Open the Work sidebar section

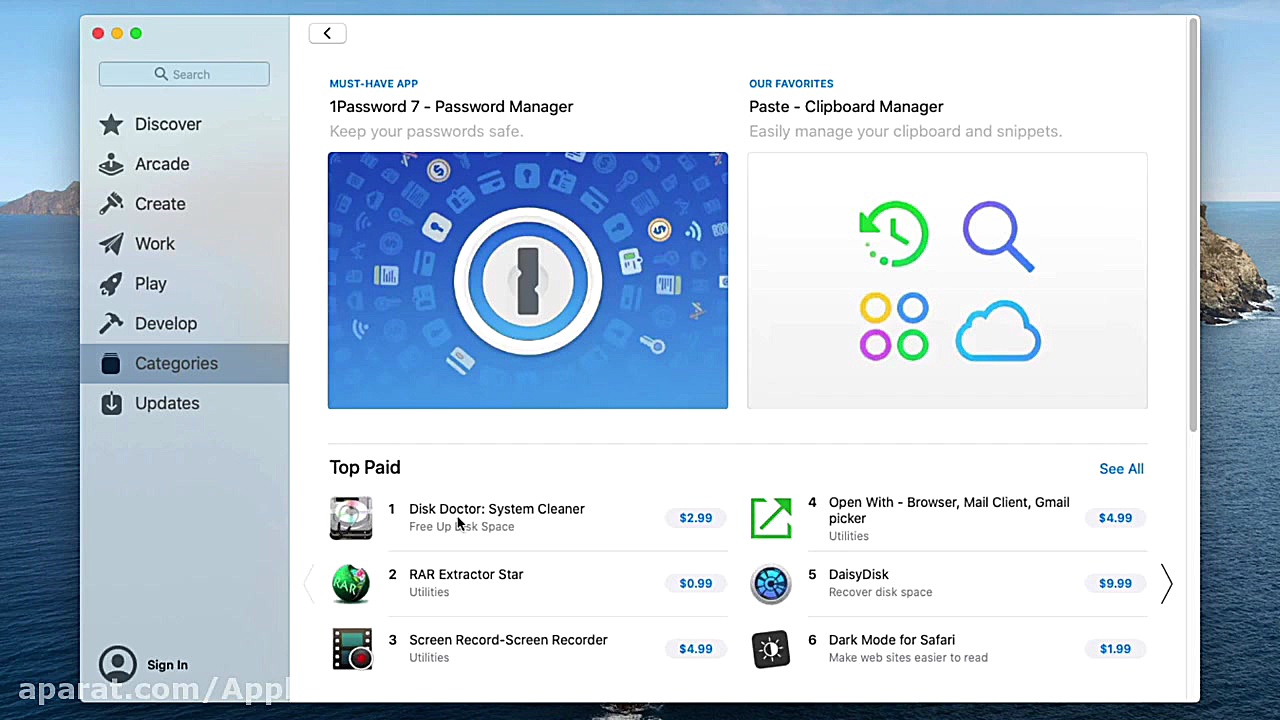[x=154, y=243]
